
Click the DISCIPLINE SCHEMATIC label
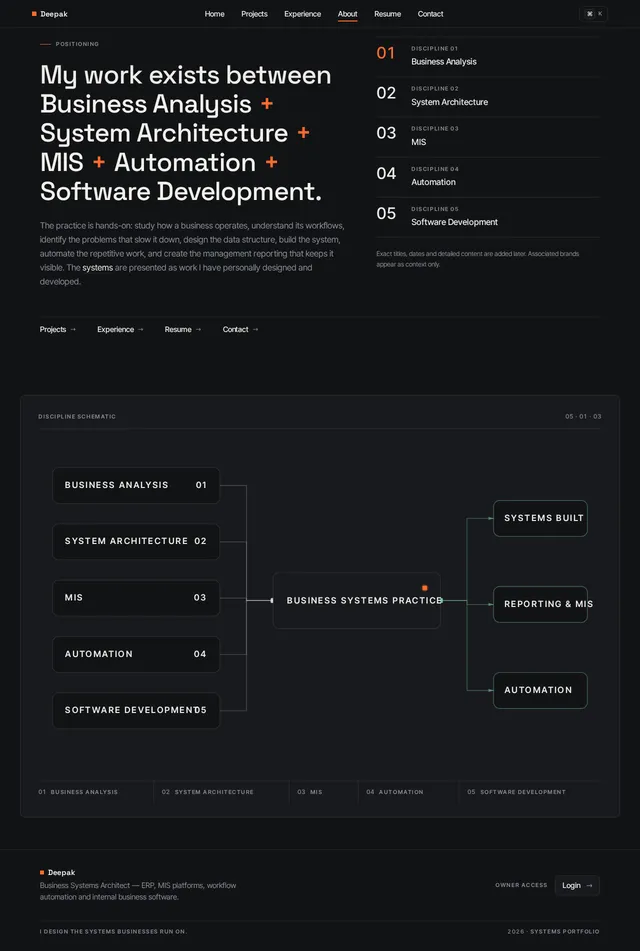[x=77, y=417]
